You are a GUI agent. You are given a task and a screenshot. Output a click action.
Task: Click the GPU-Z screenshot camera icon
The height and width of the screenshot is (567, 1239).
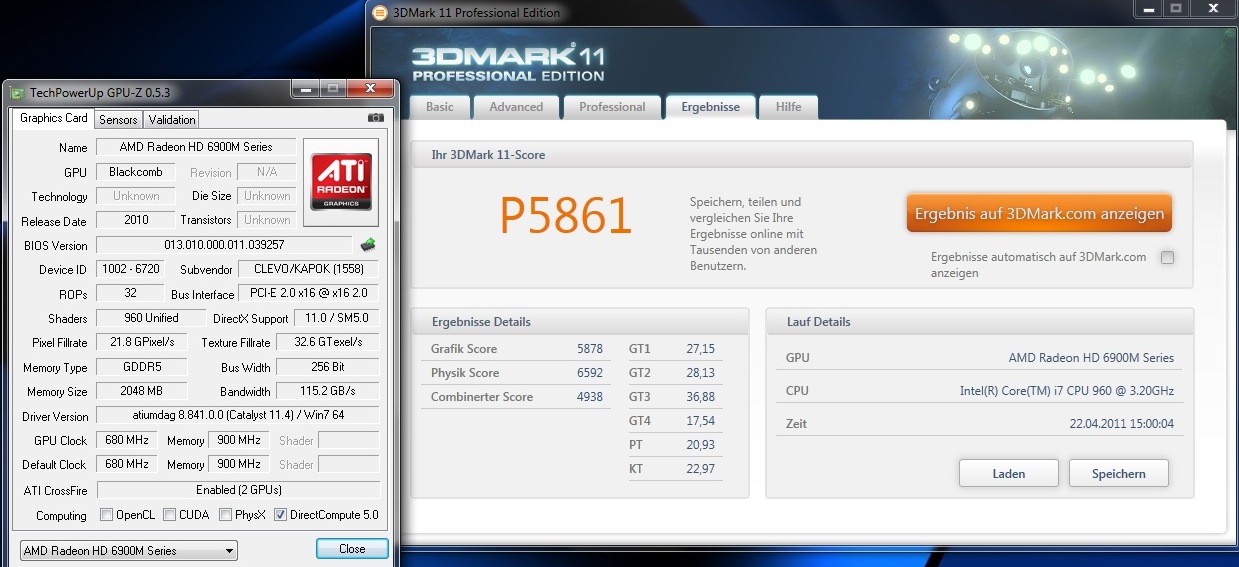coord(375,118)
